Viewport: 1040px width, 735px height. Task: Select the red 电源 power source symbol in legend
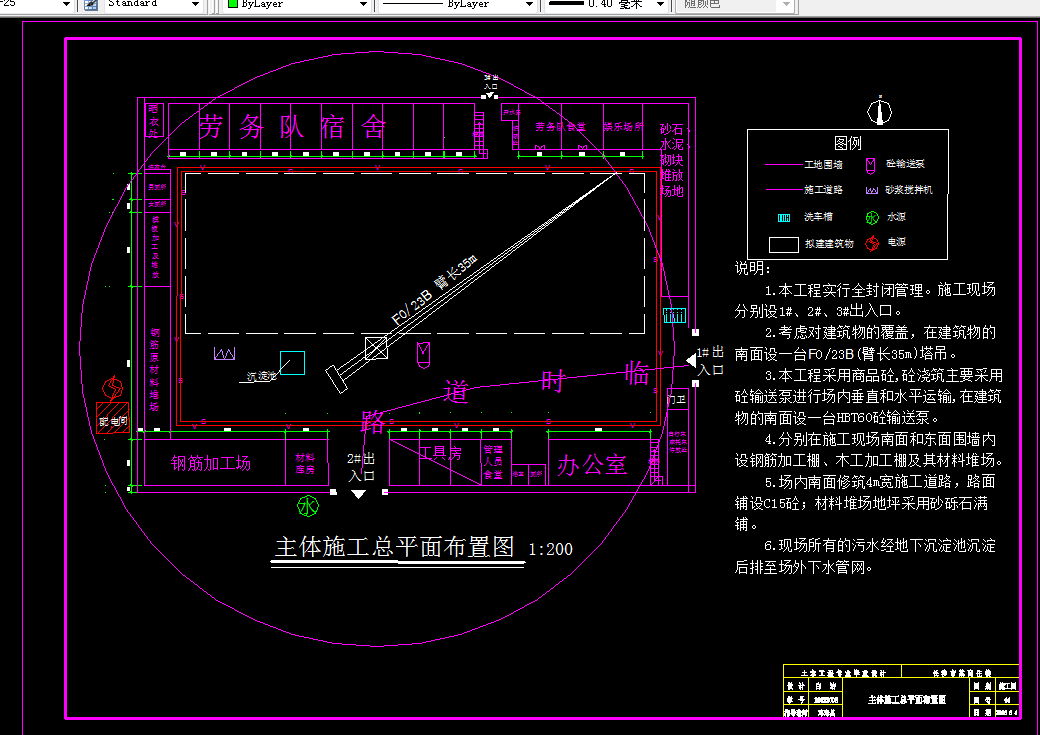(871, 242)
